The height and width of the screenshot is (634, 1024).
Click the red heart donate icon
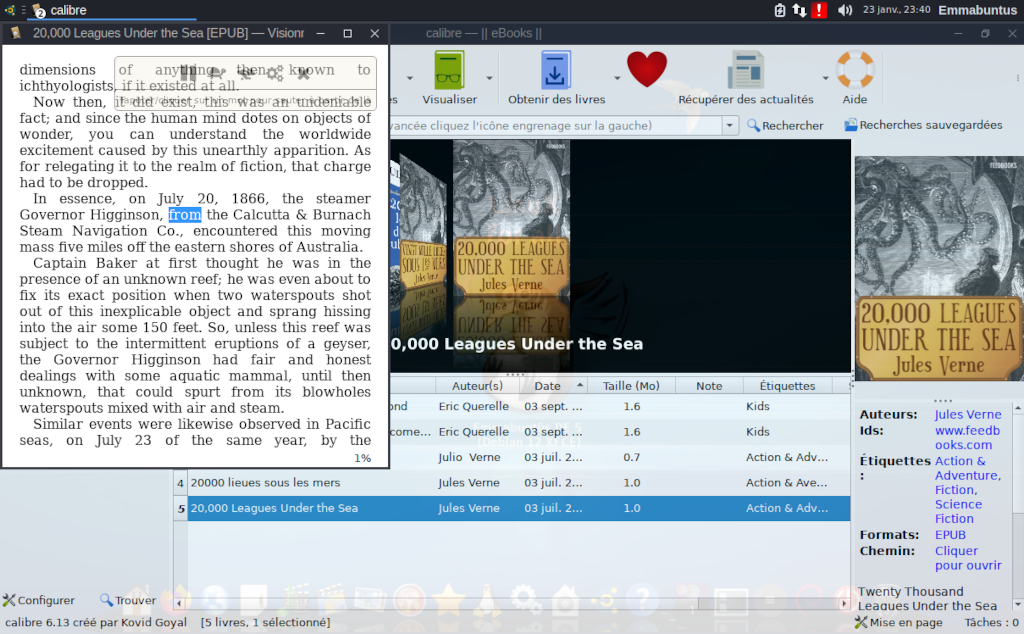tap(647, 69)
